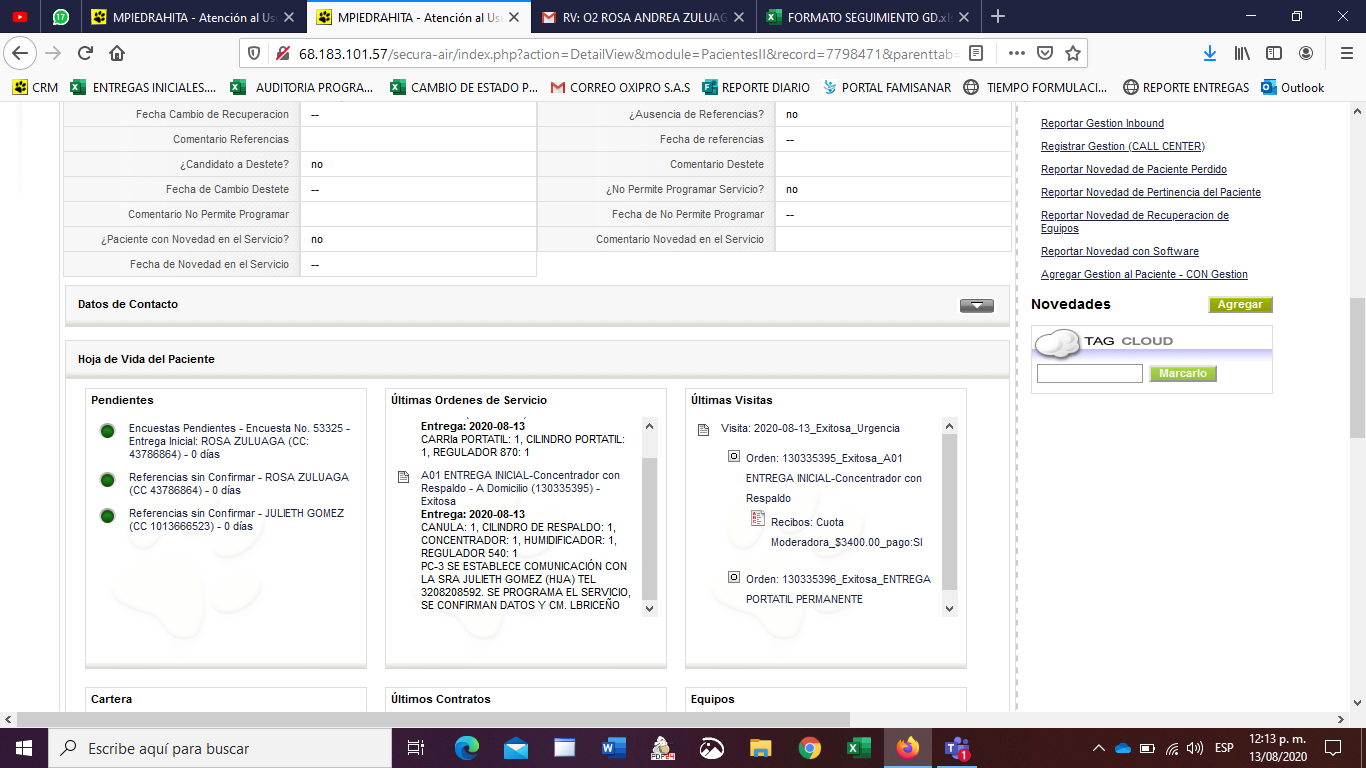Open the Firefox account icon

(1306, 53)
